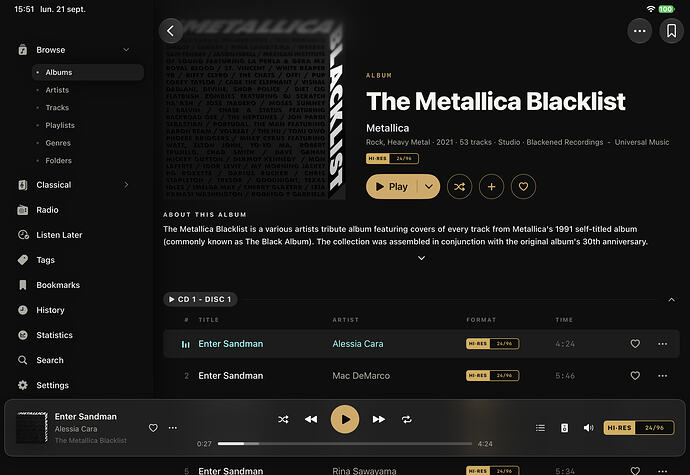
Task: Favorite Alessia Cara's Enter Sandman track
Action: [x=635, y=344]
